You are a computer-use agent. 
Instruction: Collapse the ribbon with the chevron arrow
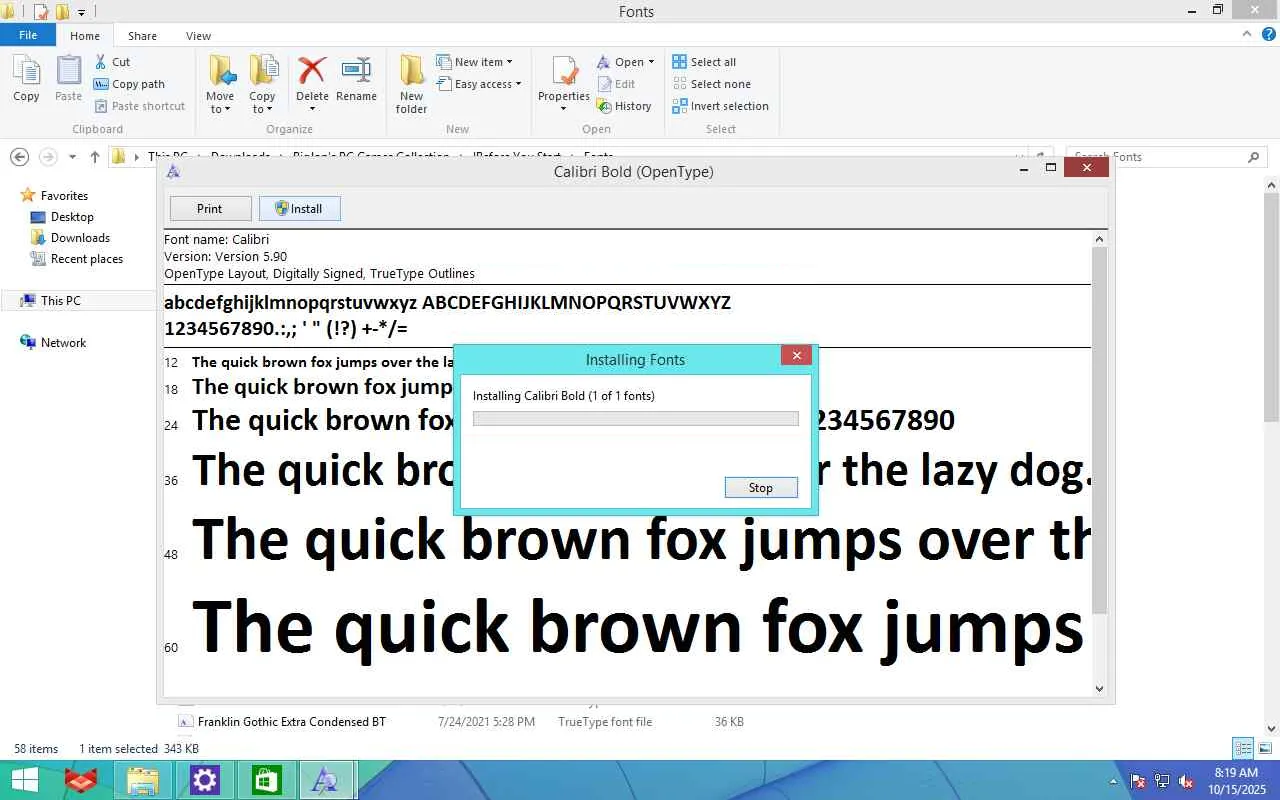point(1245,34)
